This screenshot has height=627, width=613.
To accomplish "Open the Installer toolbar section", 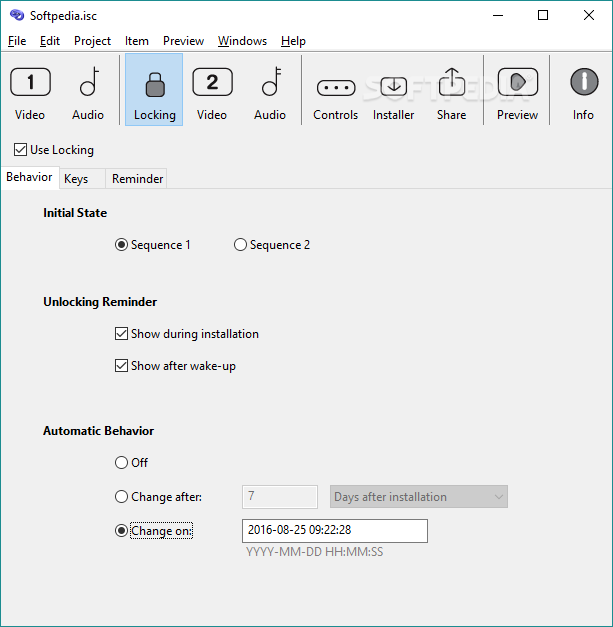I will point(393,96).
